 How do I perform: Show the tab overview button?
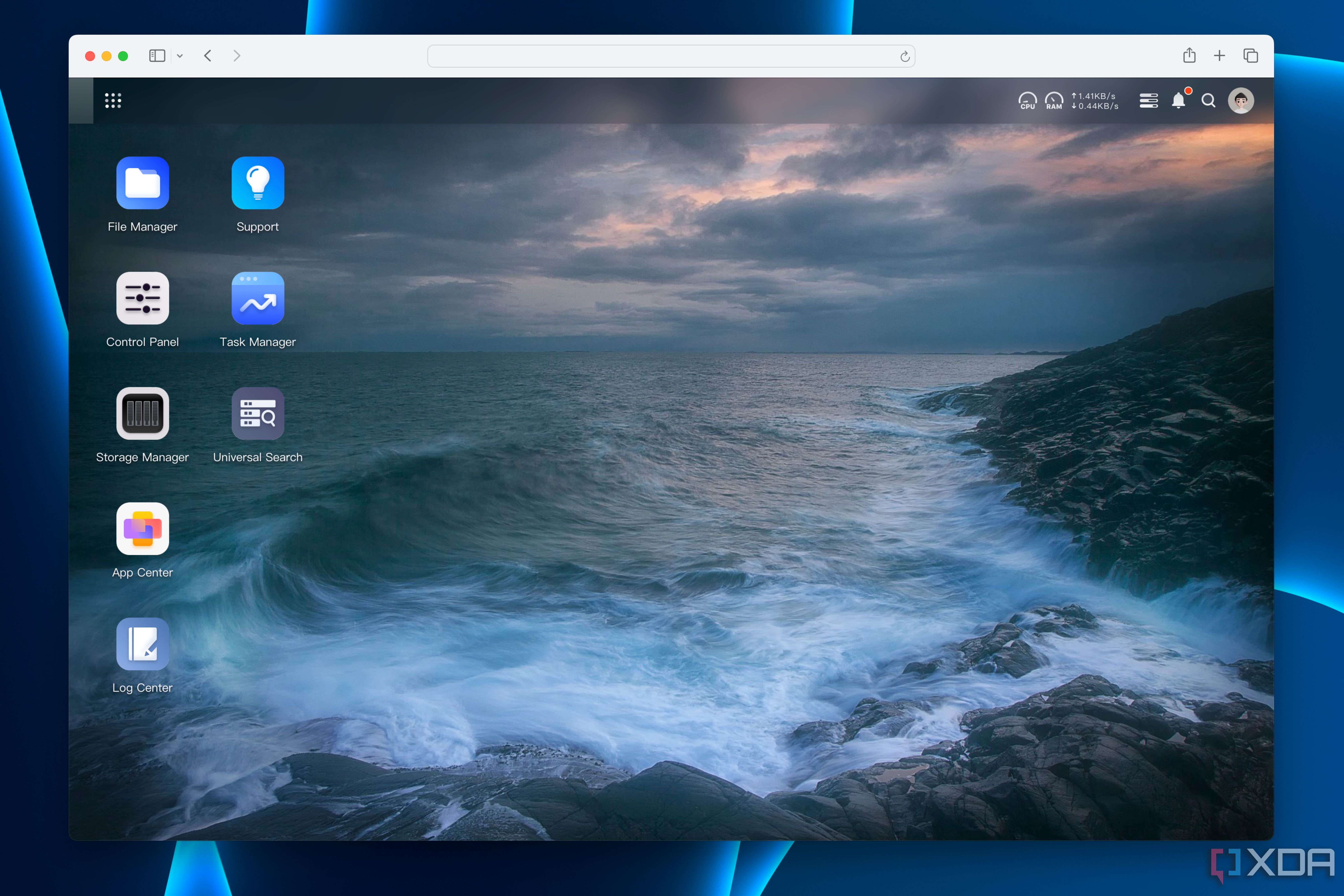(x=1250, y=56)
